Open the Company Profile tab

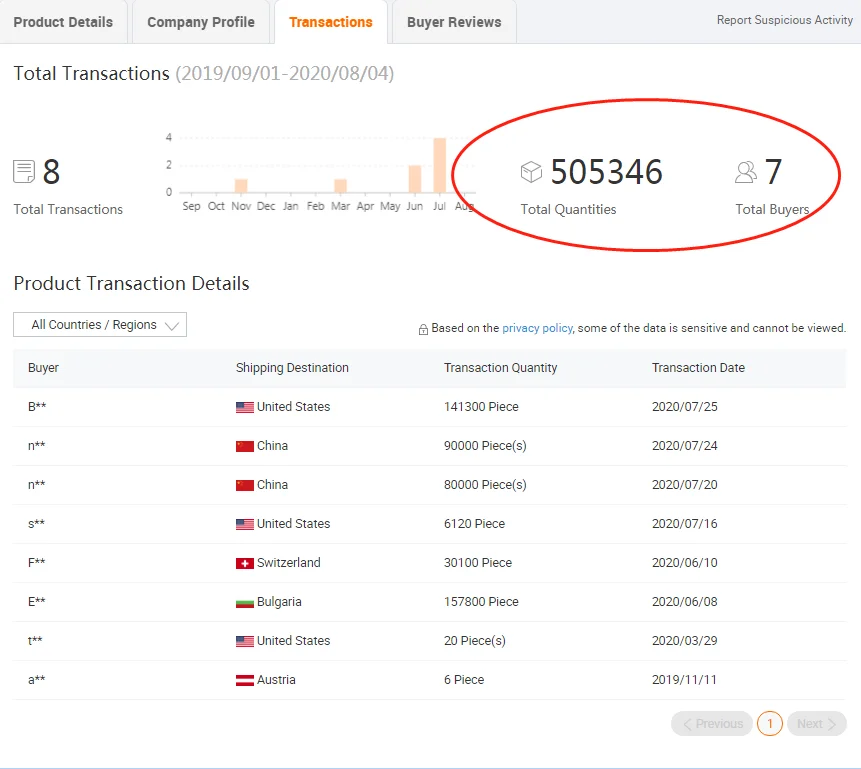[x=200, y=22]
